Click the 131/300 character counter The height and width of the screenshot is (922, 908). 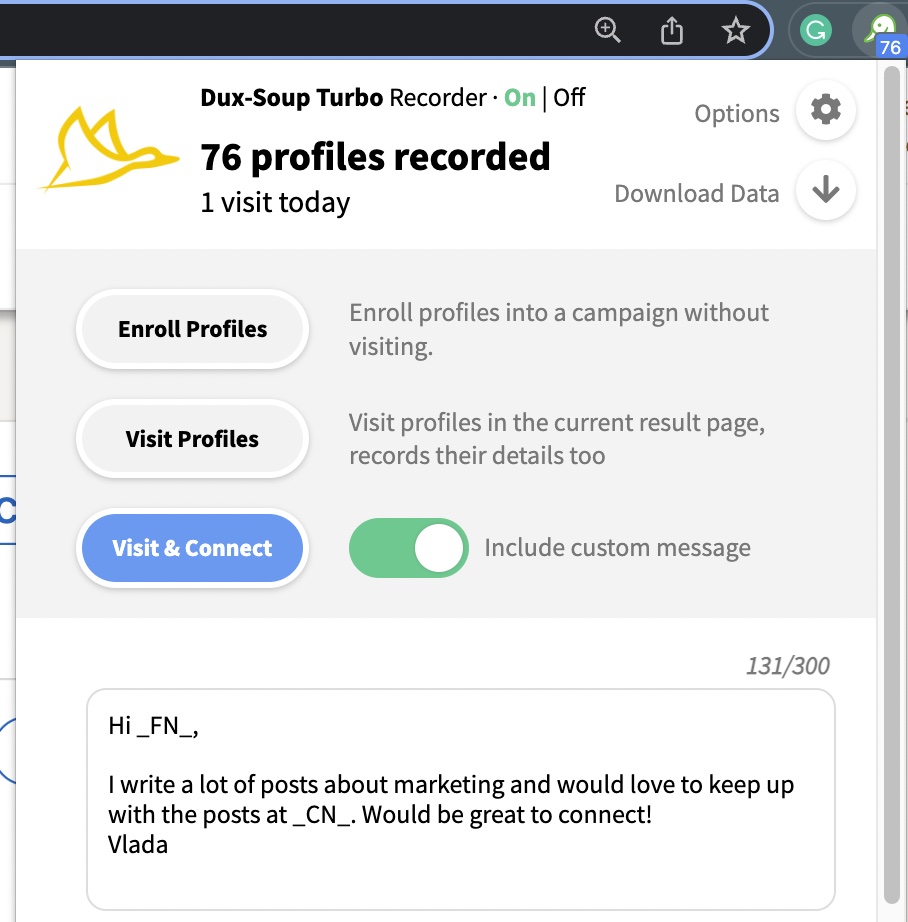[787, 666]
